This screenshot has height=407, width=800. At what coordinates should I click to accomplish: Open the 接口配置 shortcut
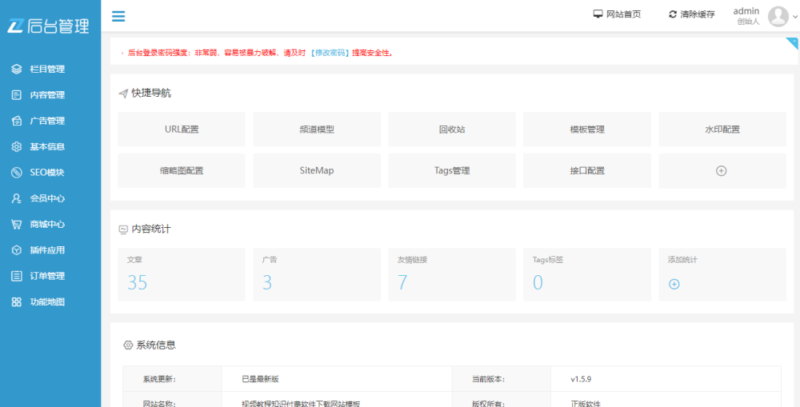point(587,171)
